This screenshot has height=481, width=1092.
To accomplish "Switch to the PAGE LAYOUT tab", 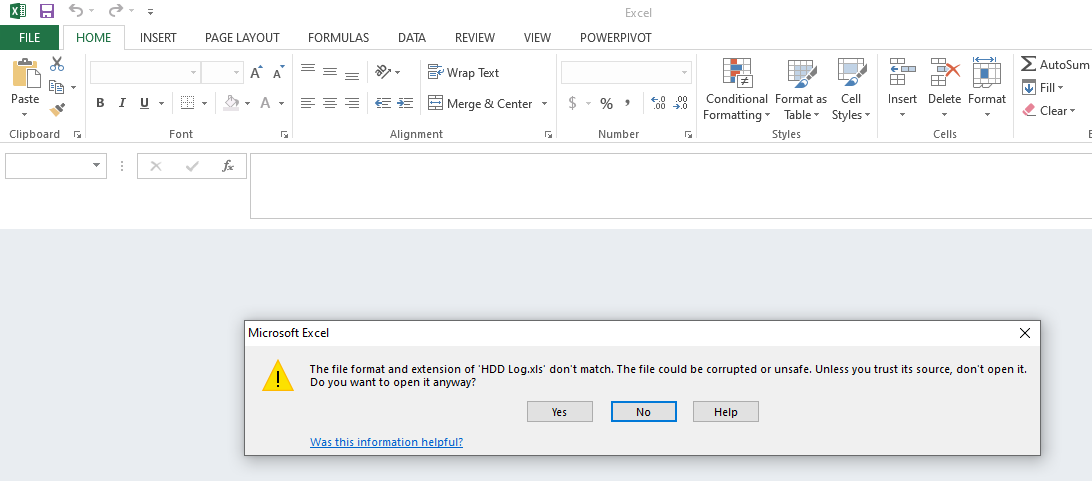I will (242, 38).
